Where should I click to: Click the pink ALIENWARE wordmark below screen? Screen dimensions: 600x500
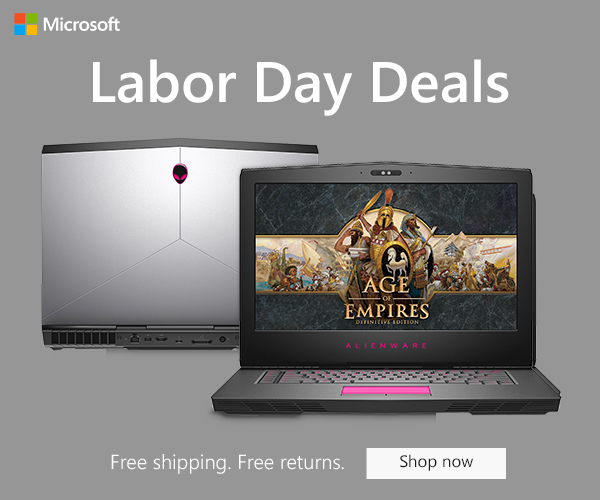[386, 346]
